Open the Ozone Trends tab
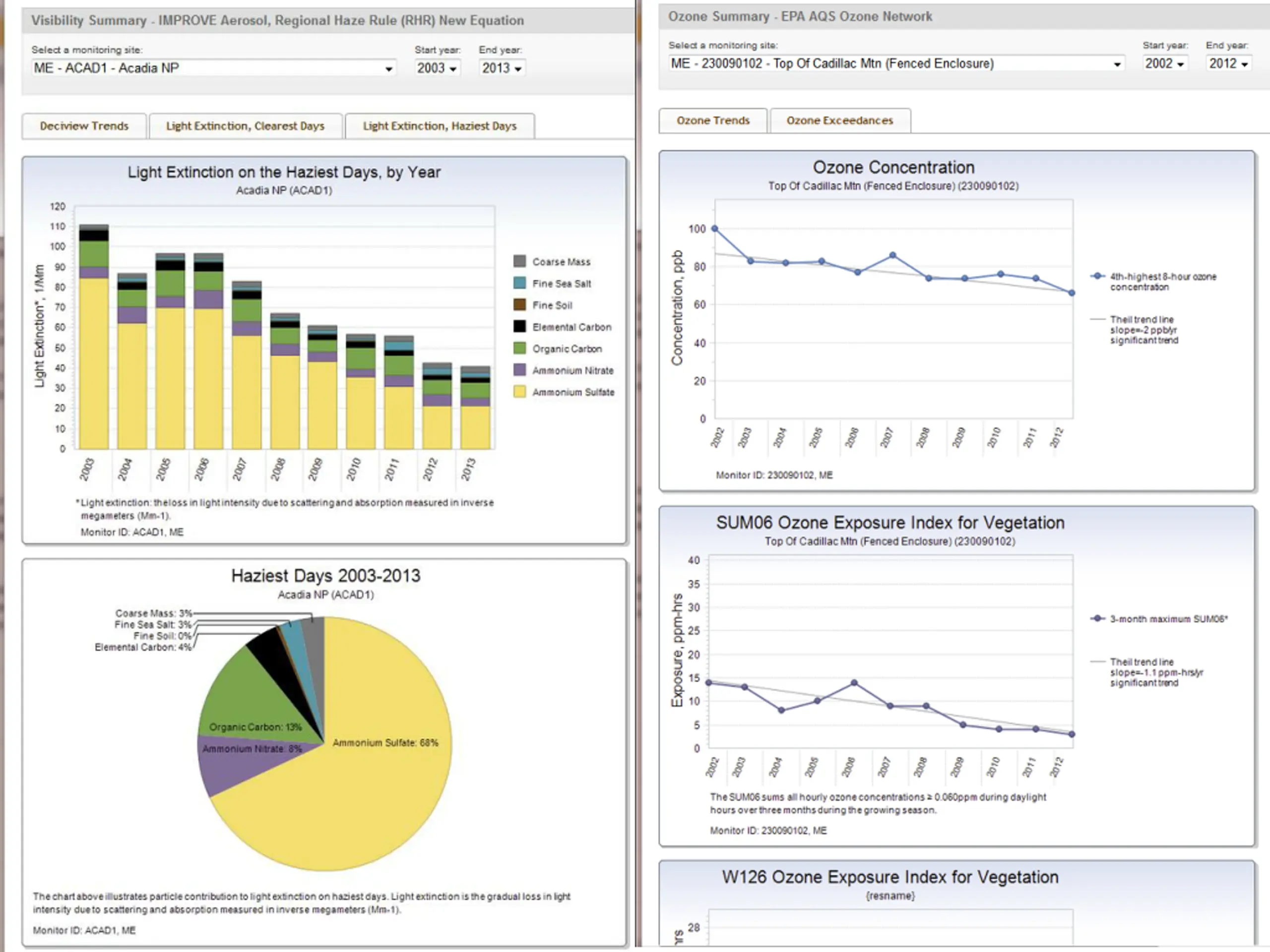 712,120
